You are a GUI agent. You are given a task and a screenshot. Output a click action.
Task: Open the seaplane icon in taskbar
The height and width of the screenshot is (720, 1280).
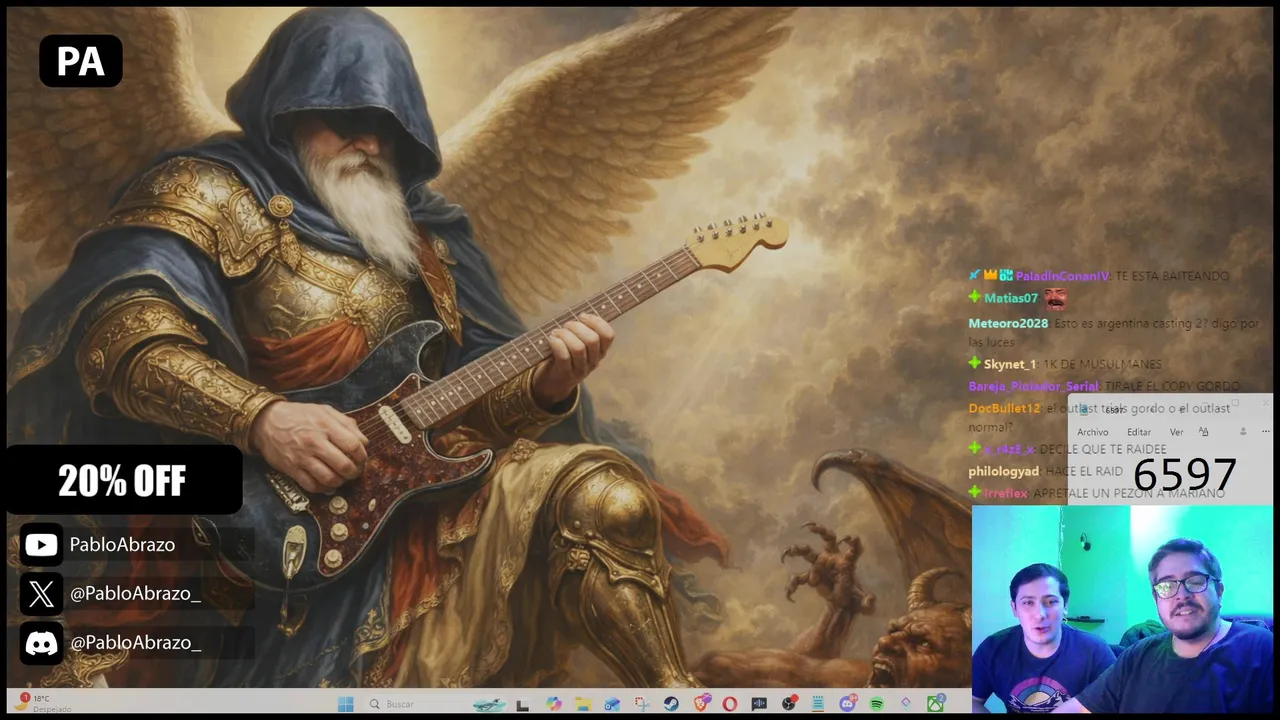[x=489, y=704]
